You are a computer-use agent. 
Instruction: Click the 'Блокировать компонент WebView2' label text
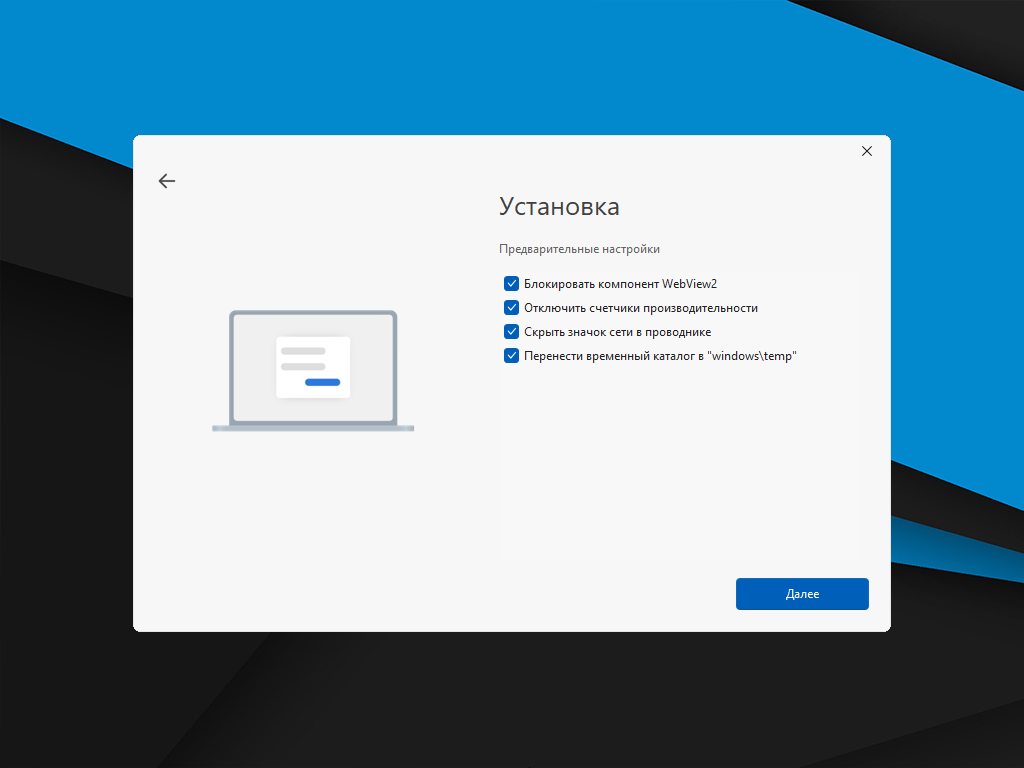pyautogui.click(x=620, y=284)
